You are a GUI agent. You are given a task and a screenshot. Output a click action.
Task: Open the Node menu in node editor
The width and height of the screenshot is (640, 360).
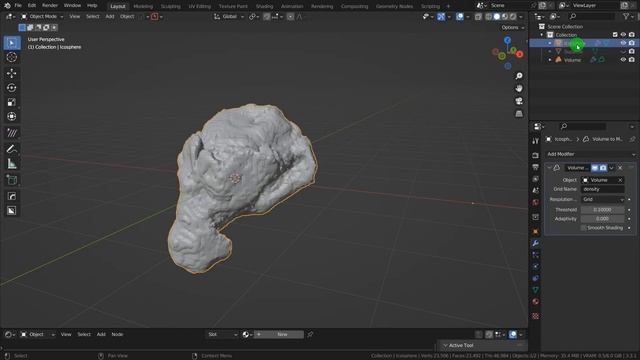click(x=117, y=334)
